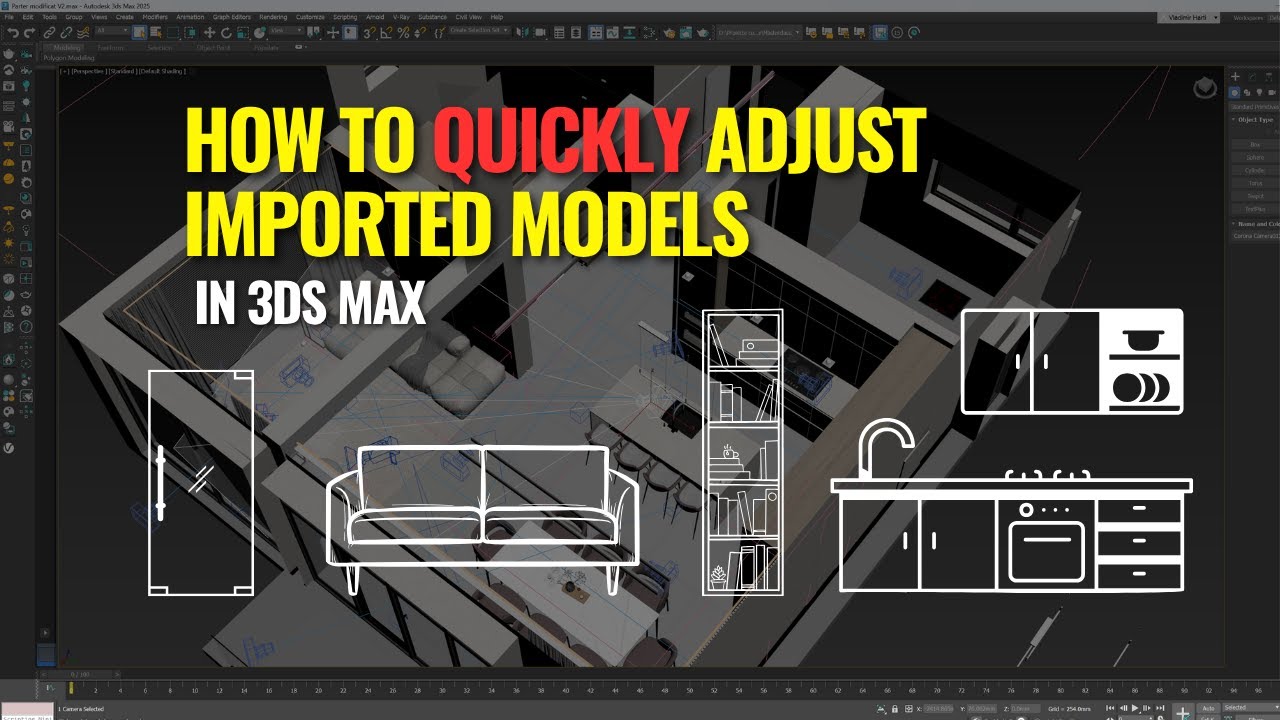Choose the Select and Rotate tool
Image resolution: width=1280 pixels, height=720 pixels.
click(226, 32)
